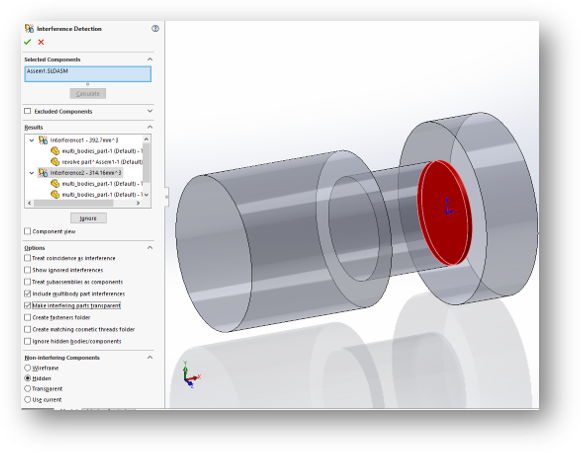Enable Component view checkbox
Viewport: 581px width, 452px height.
tap(27, 231)
